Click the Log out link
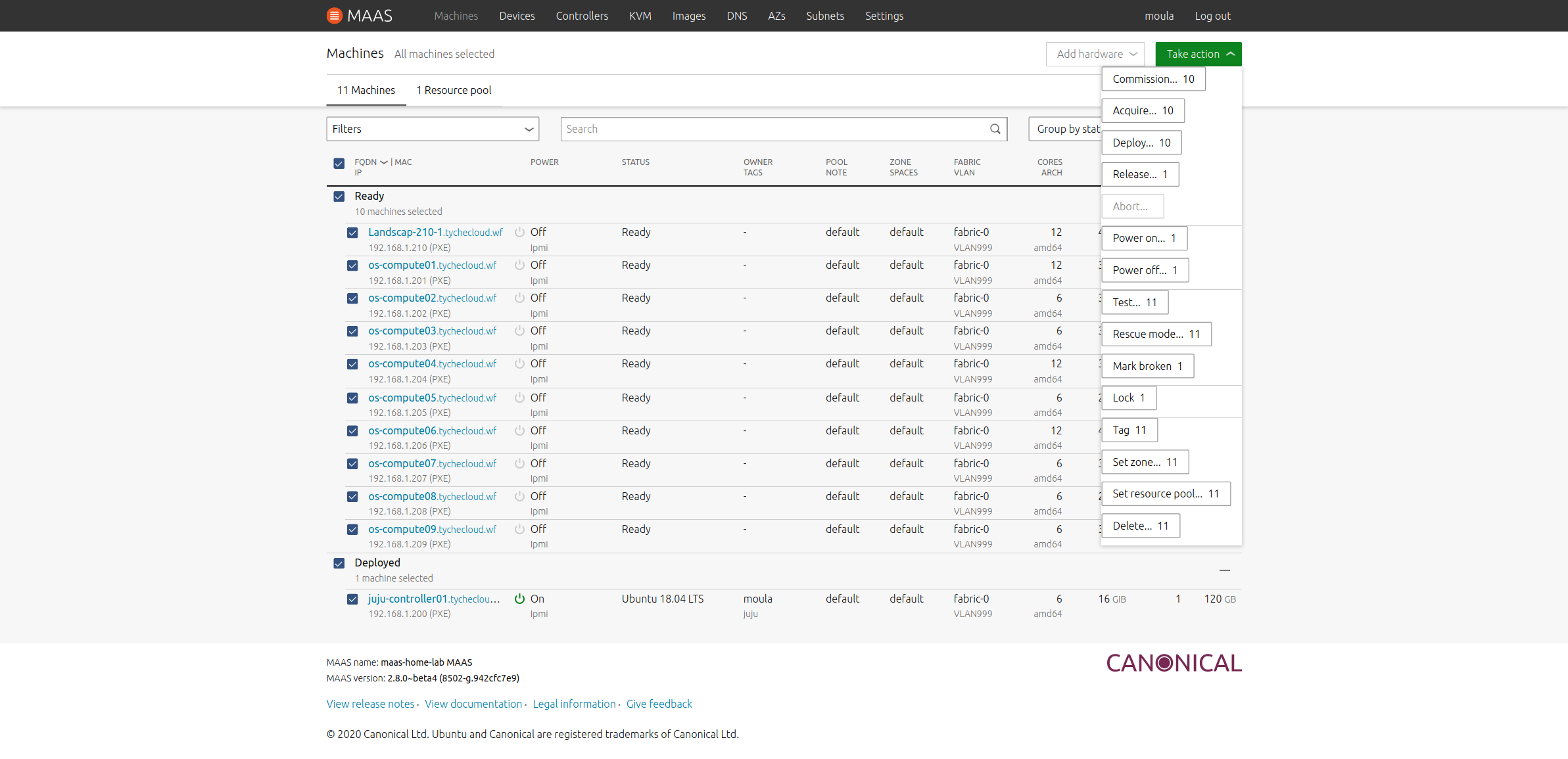This screenshot has width=1568, height=759. (x=1212, y=16)
